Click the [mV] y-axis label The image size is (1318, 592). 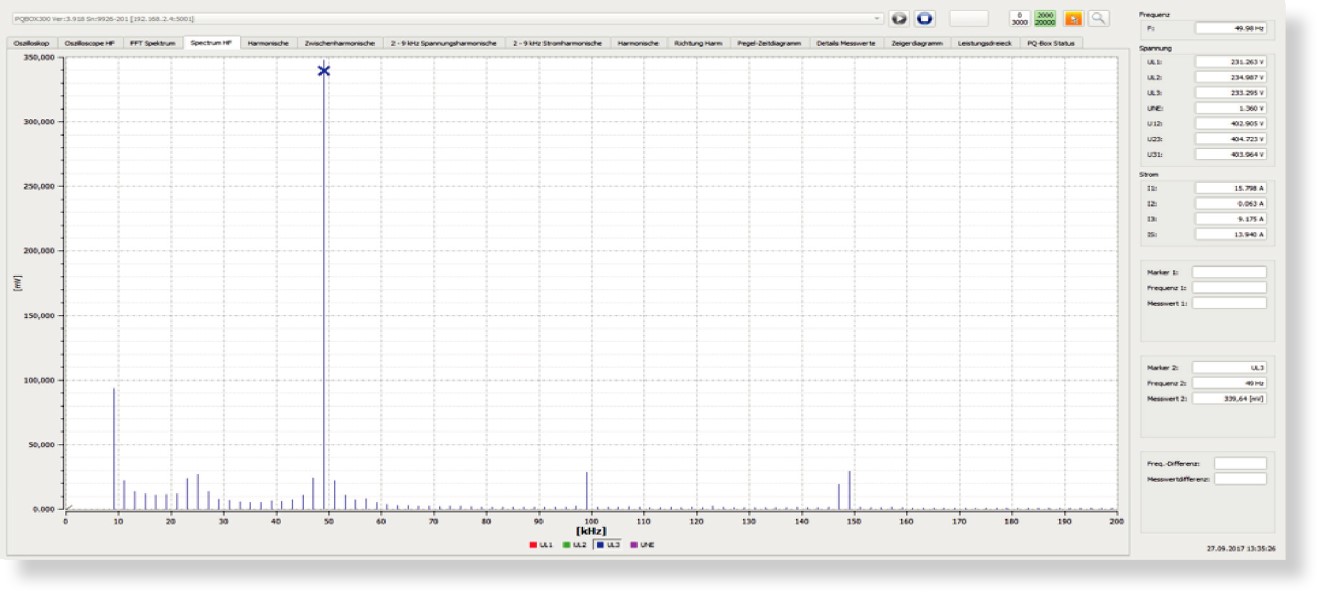coord(16,285)
